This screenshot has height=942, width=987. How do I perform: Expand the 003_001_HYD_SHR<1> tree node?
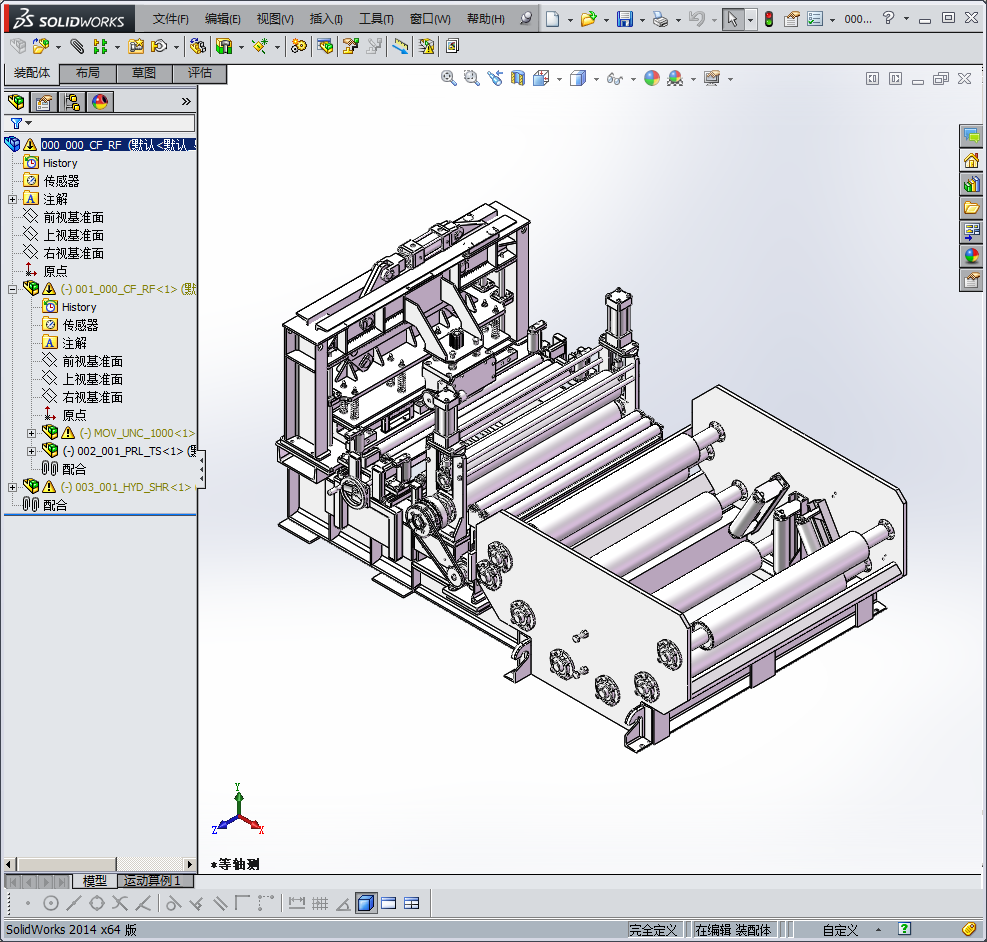(12, 487)
